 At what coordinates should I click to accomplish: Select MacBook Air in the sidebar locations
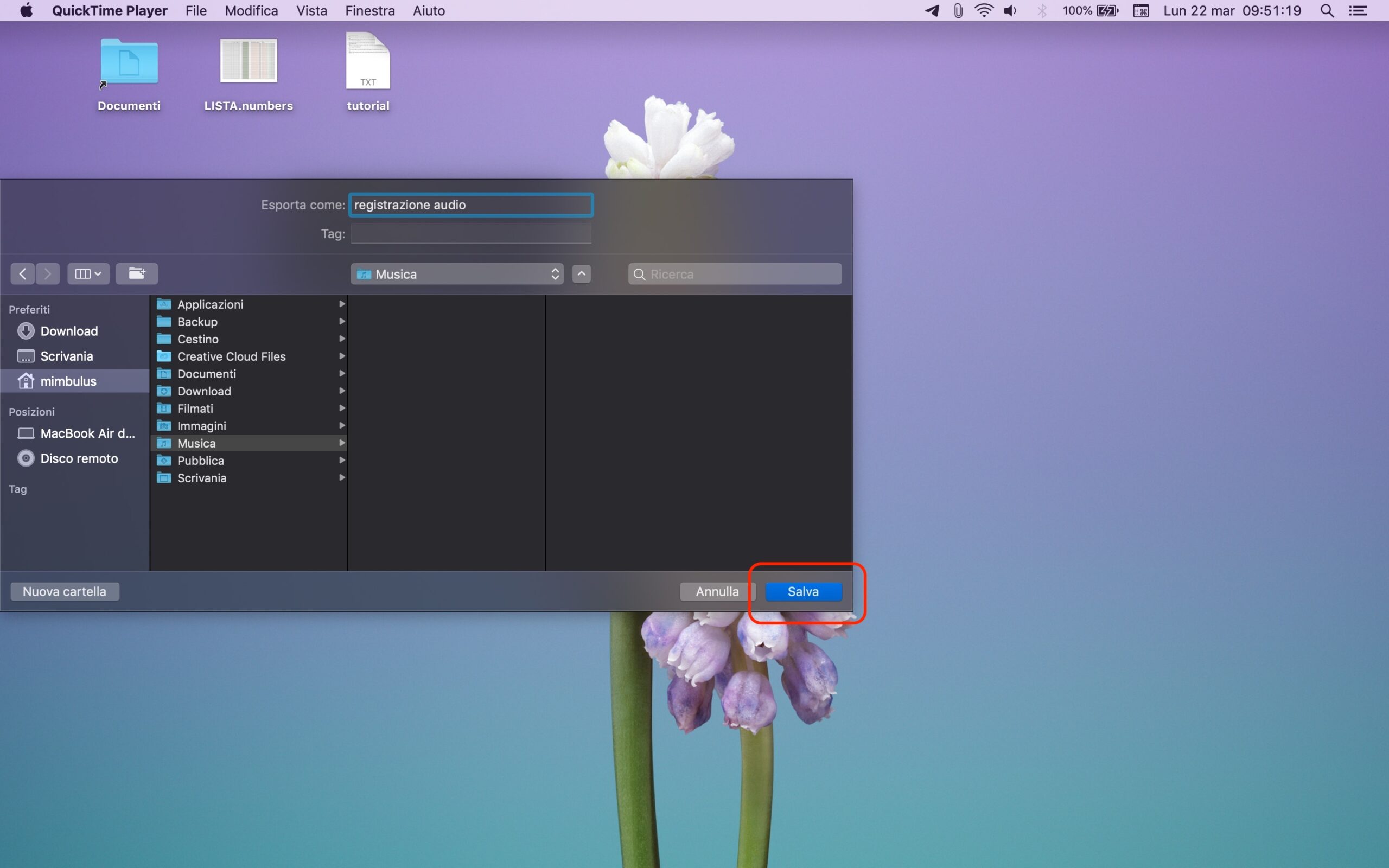point(87,433)
